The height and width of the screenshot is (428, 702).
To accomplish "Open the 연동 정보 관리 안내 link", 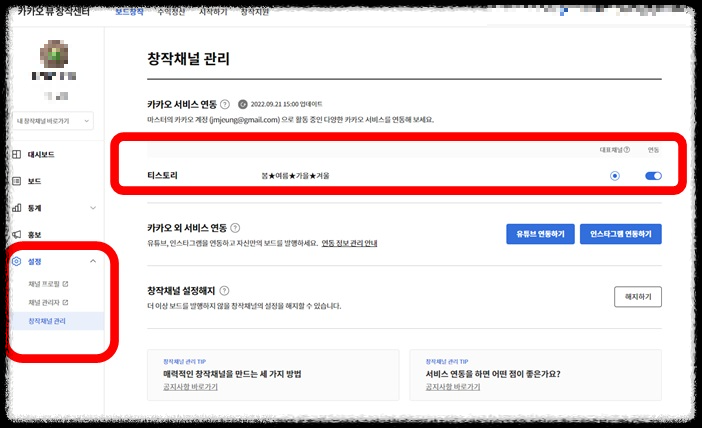I will click(x=349, y=243).
